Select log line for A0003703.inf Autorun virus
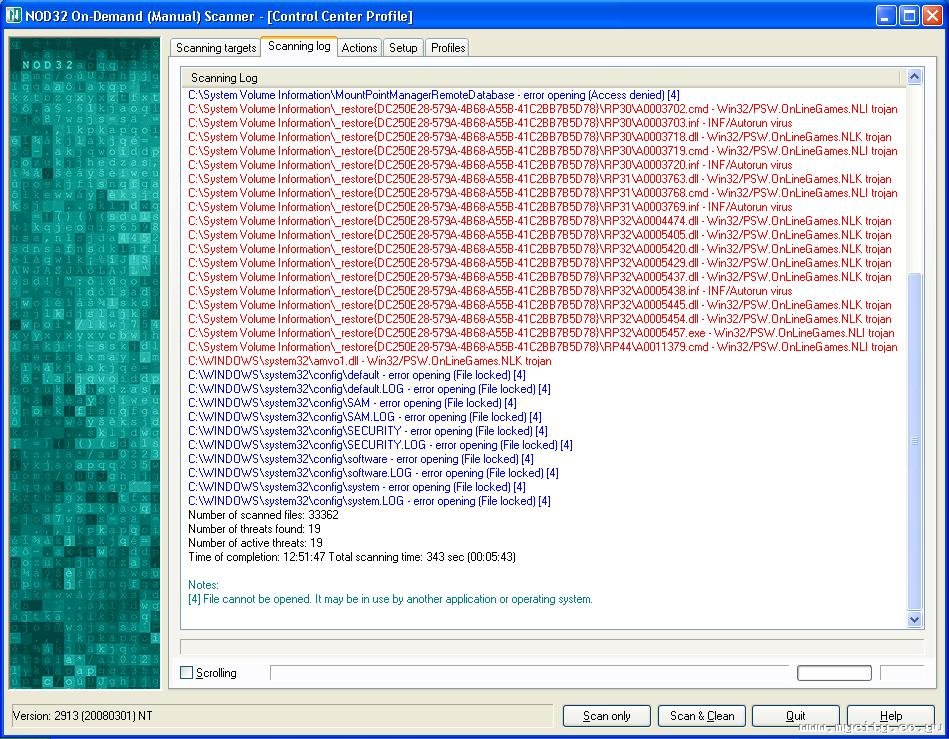The height and width of the screenshot is (739, 949). [x=490, y=123]
